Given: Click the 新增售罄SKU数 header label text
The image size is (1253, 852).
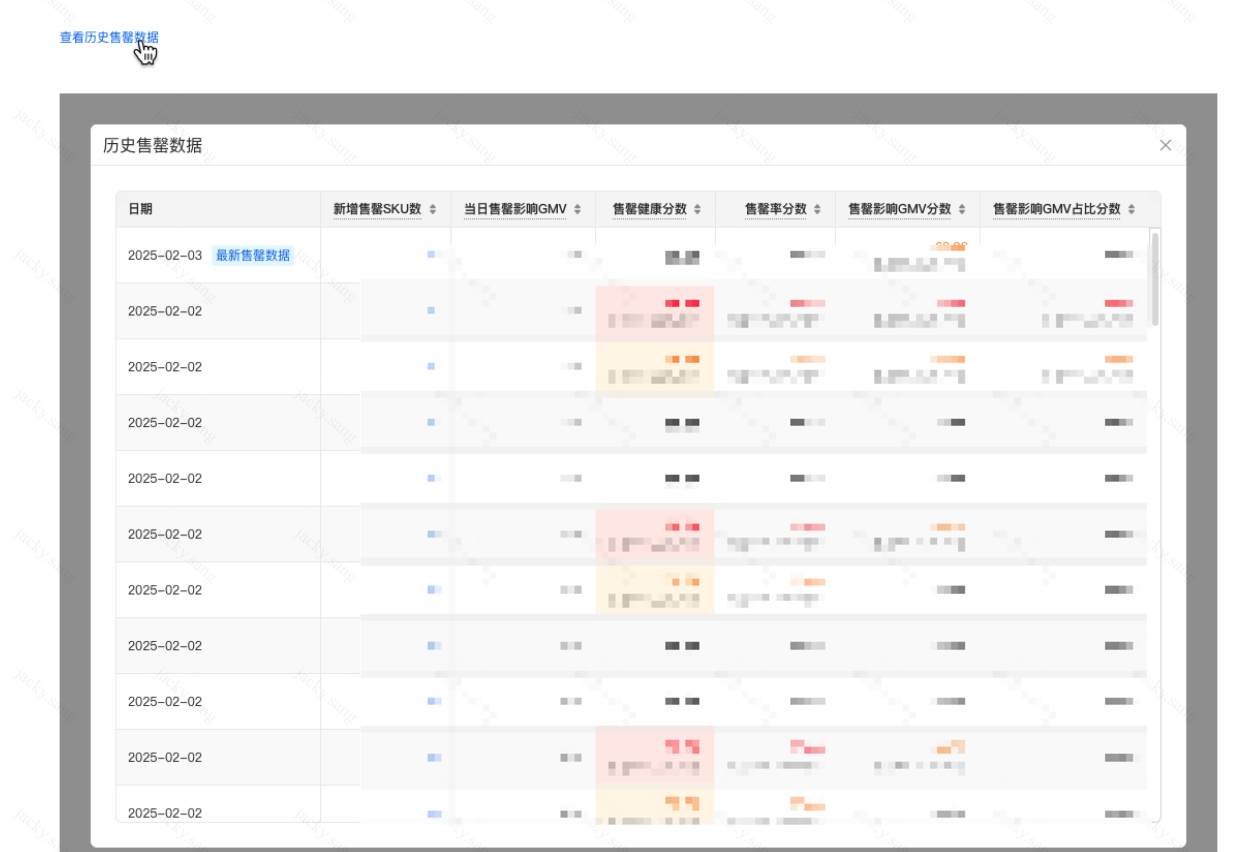Looking at the screenshot, I should (377, 209).
